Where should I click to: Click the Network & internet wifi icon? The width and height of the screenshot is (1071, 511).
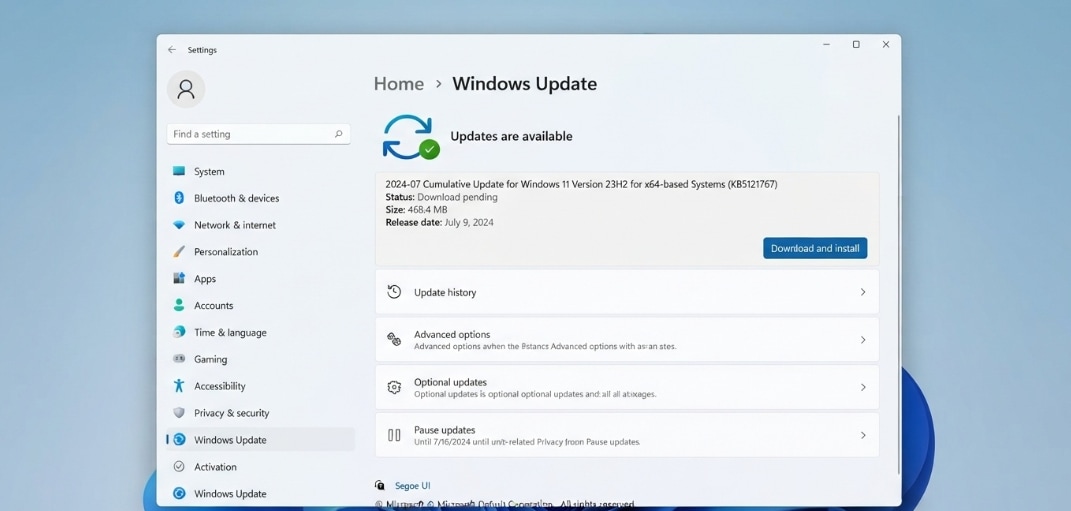pos(179,225)
